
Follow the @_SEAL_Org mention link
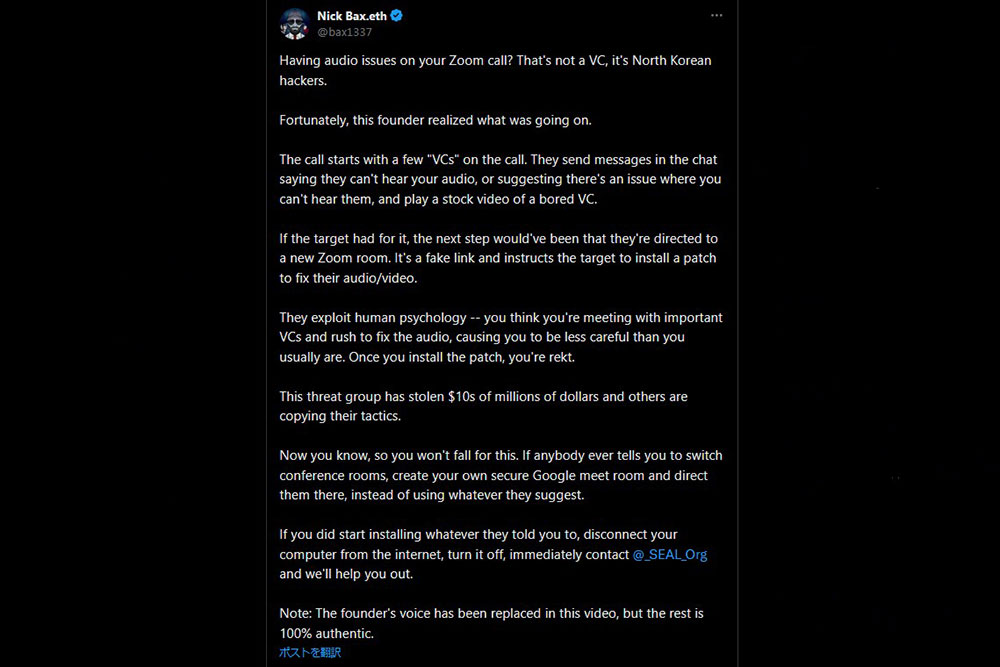pos(670,554)
